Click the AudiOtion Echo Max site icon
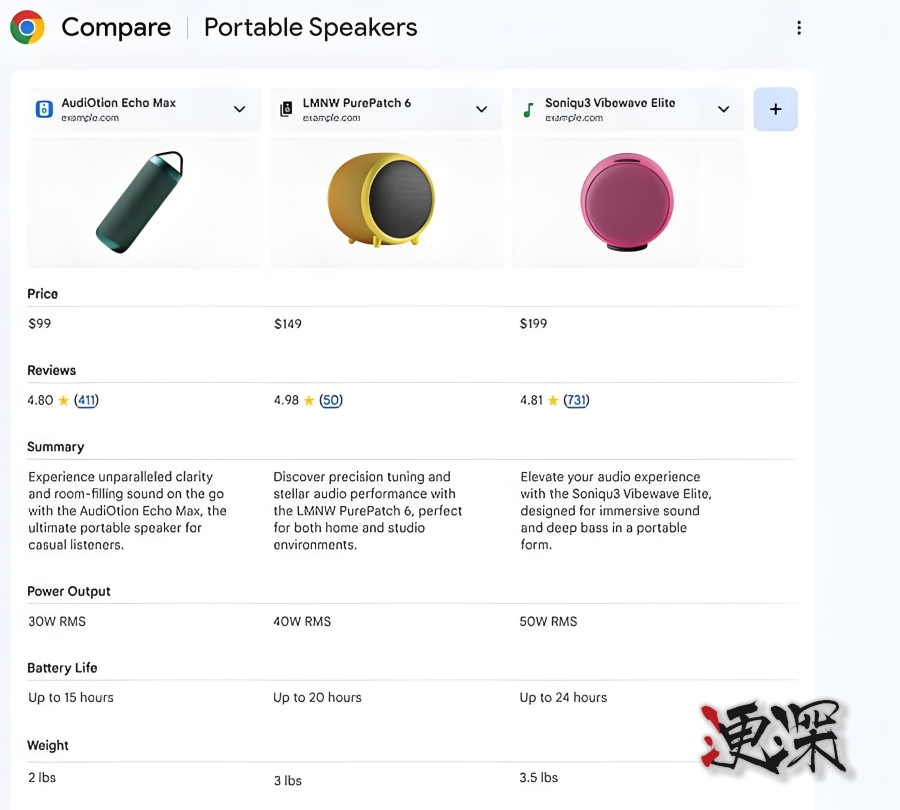This screenshot has width=900, height=810. point(44,109)
